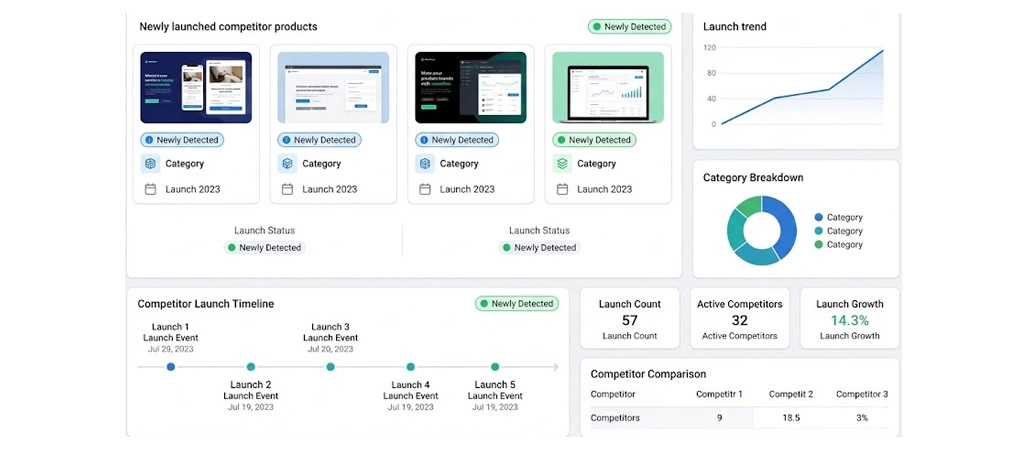1026x466 pixels.
Task: Click the calendar icon on the light-blue web form card
Action: pyautogui.click(x=287, y=189)
